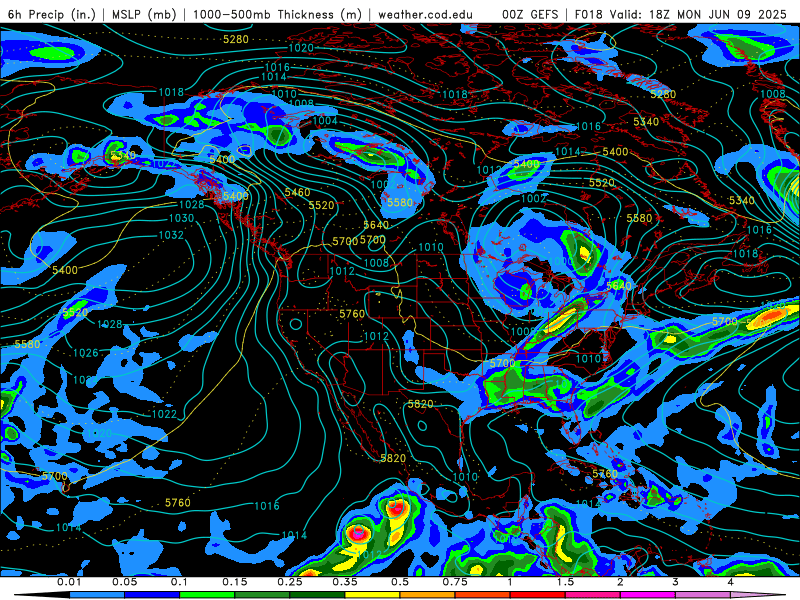
Task: Click the '1030' isobar label
Action: point(182,218)
